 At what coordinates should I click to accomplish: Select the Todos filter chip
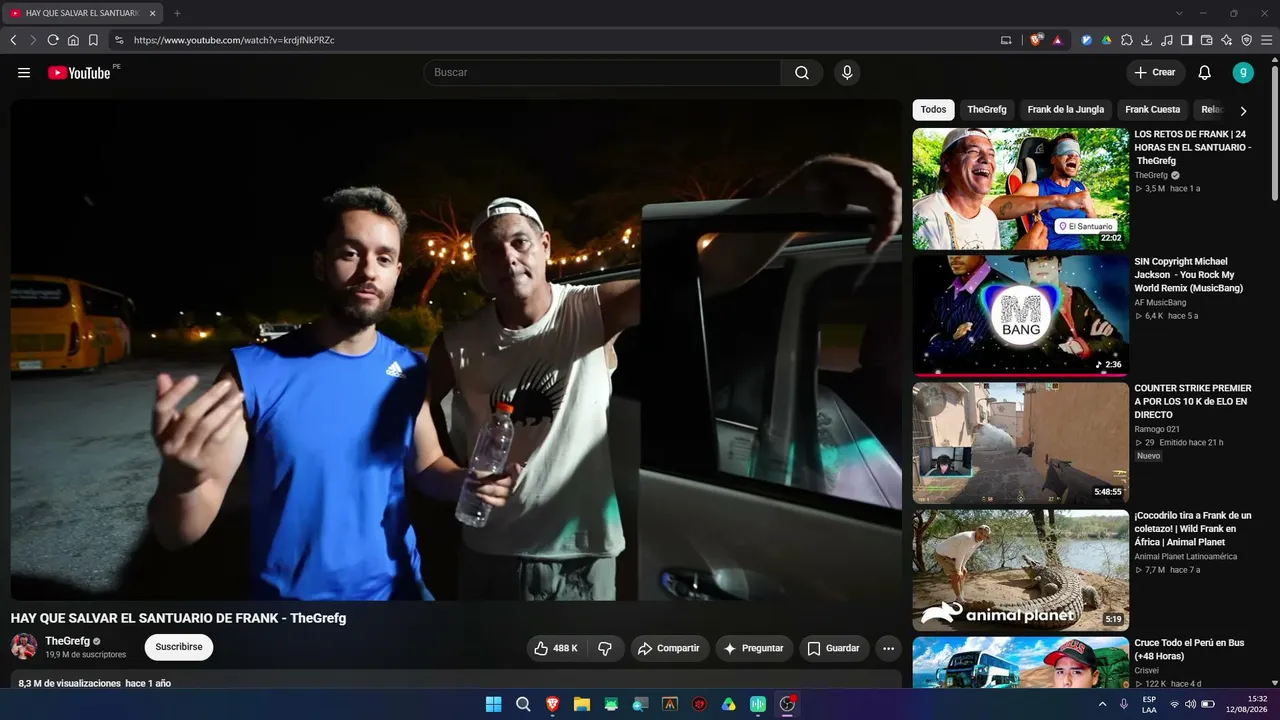coord(933,110)
